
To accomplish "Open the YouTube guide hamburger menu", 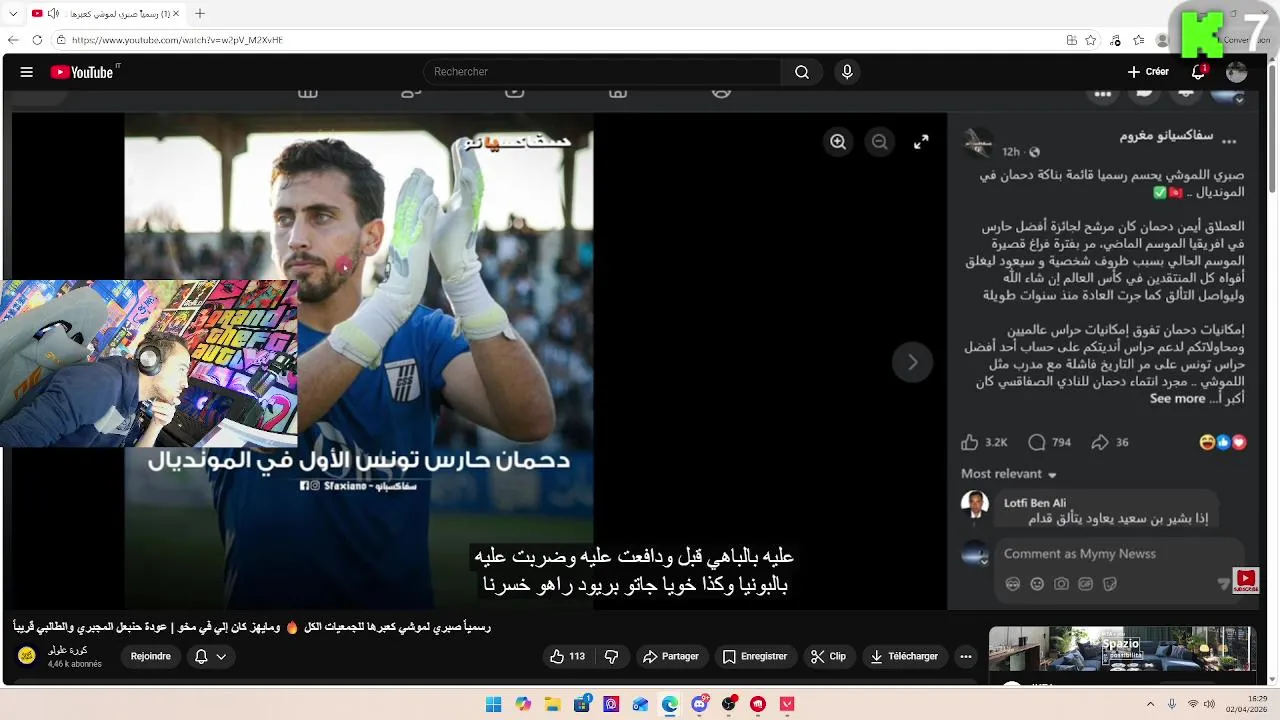I will (x=27, y=72).
